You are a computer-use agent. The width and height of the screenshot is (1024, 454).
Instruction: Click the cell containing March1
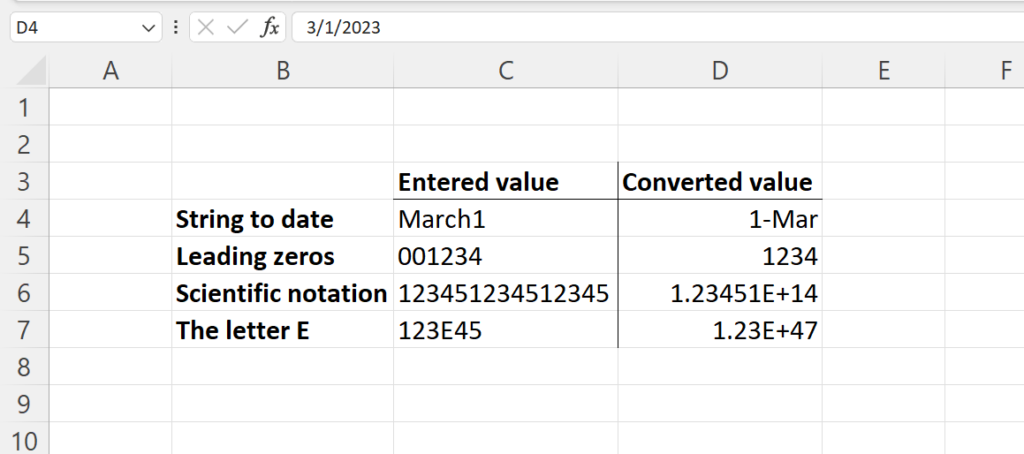(505, 218)
